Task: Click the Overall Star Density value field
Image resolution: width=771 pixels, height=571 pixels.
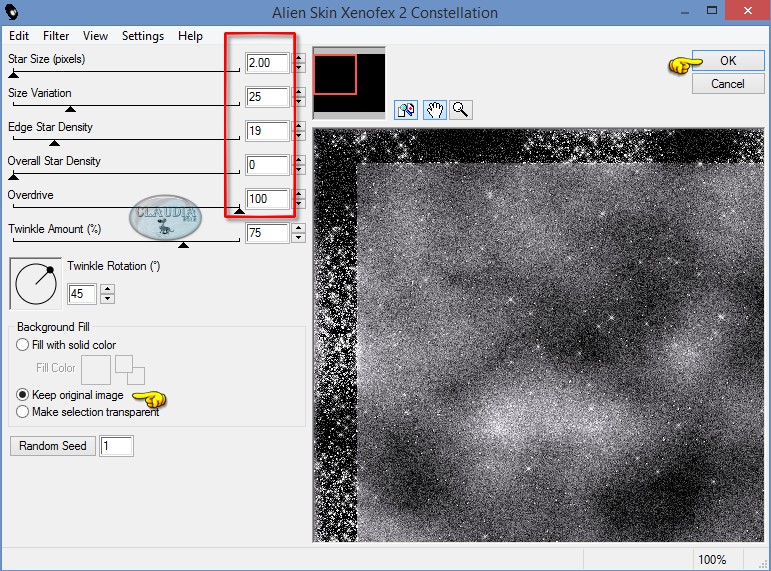Action: pos(267,165)
